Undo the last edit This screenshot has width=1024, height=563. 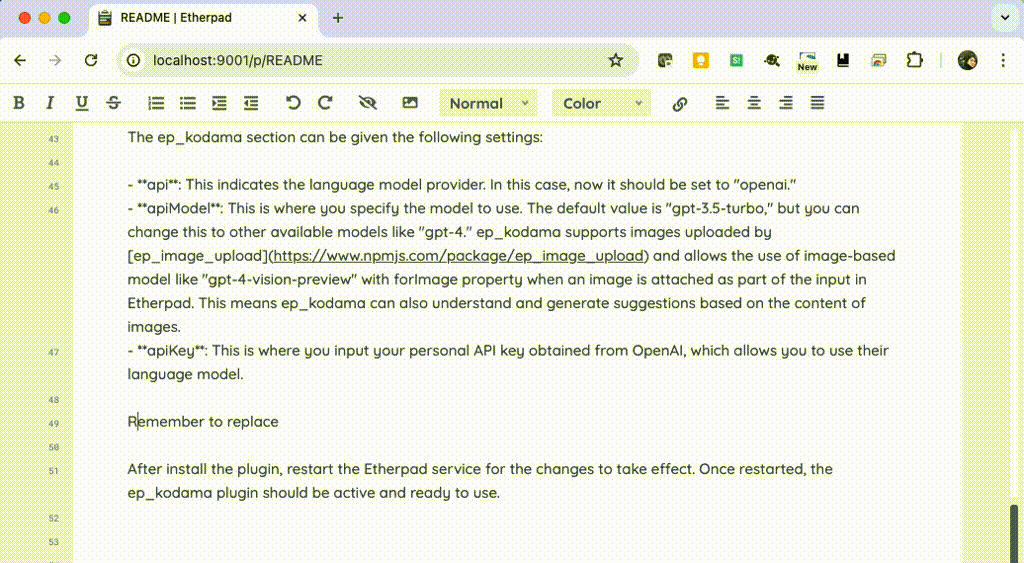coord(293,103)
